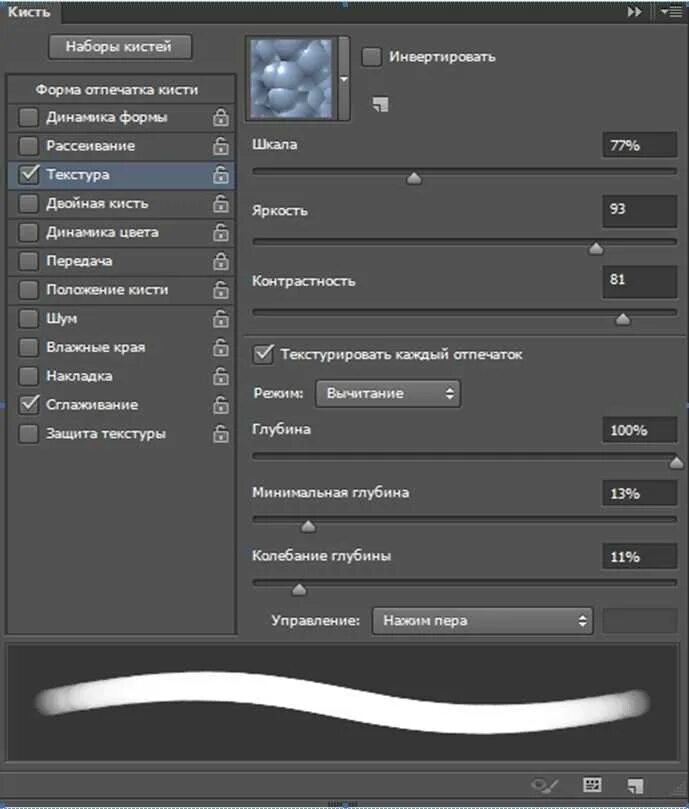Enable the Шум checkbox
Screen dimensions: 689x809
pyautogui.click(x=28, y=319)
